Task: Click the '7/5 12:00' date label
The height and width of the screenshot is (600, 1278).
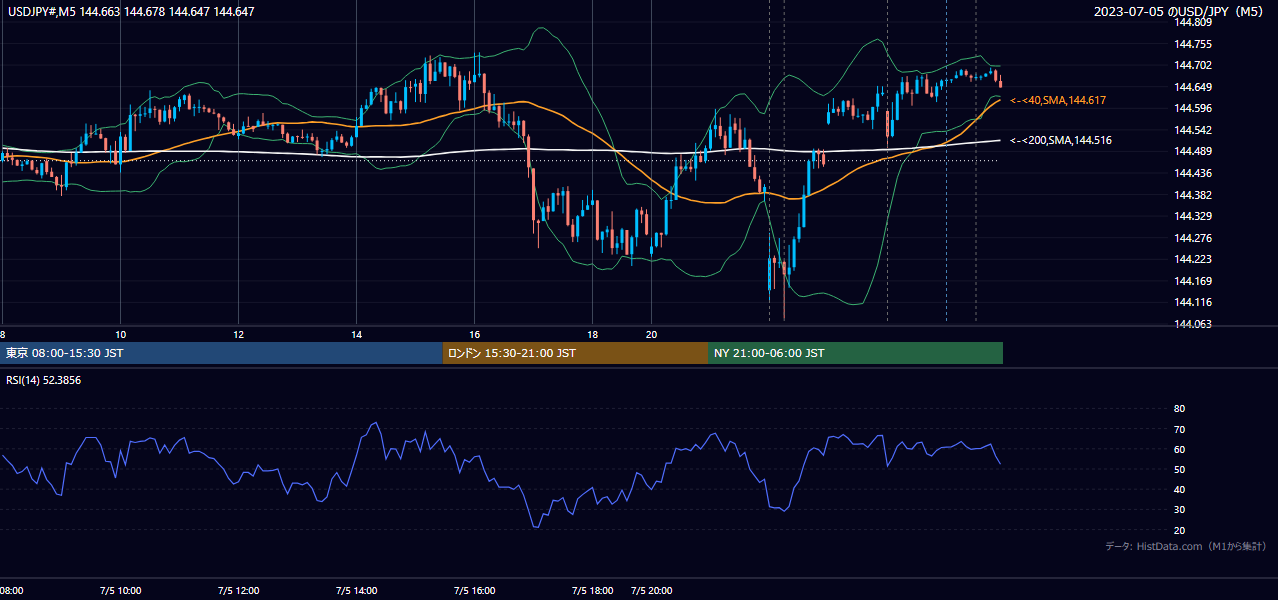Action: click(238, 591)
